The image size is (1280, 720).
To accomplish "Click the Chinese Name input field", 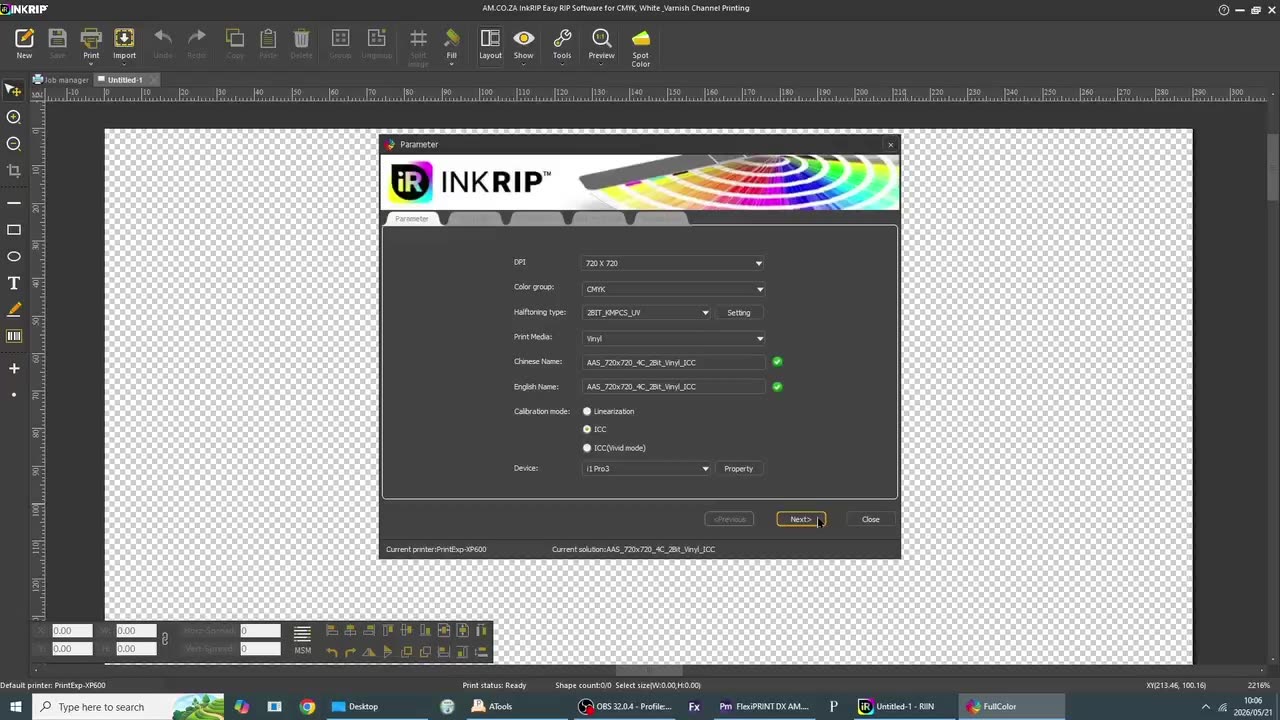I will 674,362.
